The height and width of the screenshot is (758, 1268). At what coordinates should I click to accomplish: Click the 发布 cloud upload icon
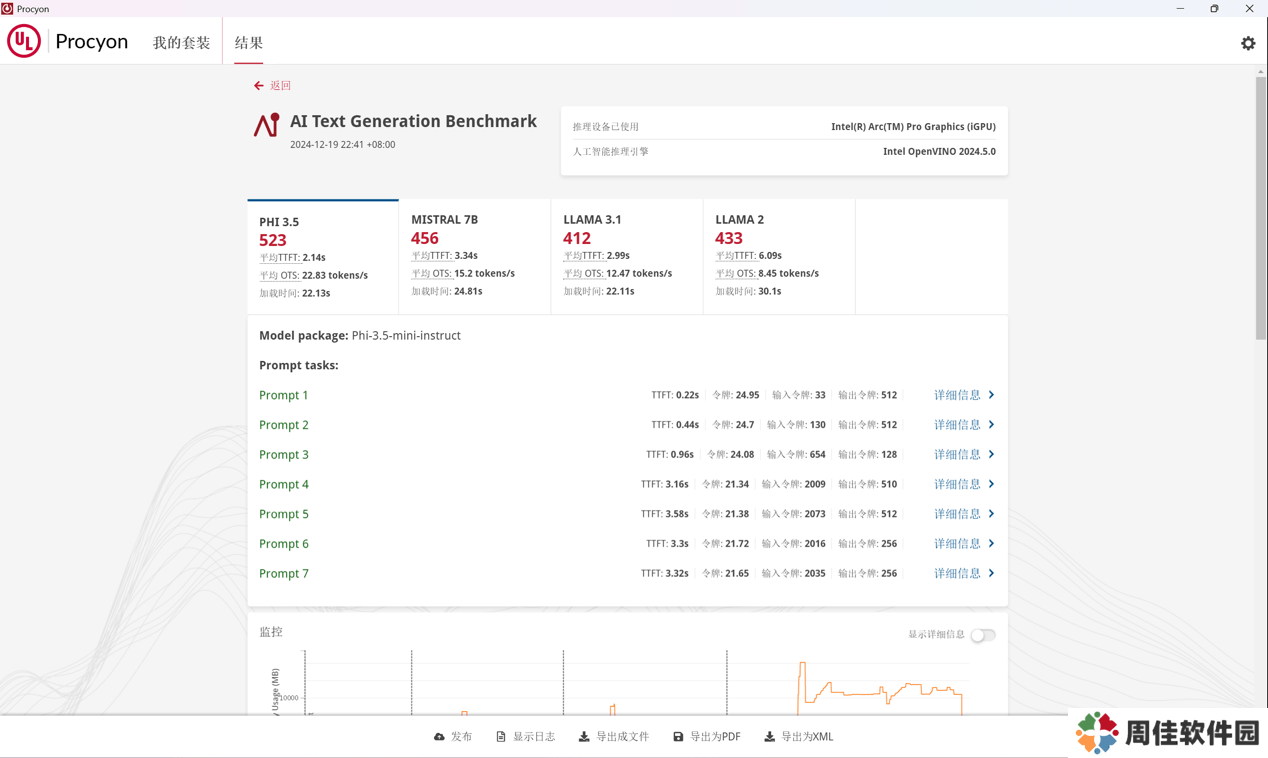pyautogui.click(x=439, y=737)
